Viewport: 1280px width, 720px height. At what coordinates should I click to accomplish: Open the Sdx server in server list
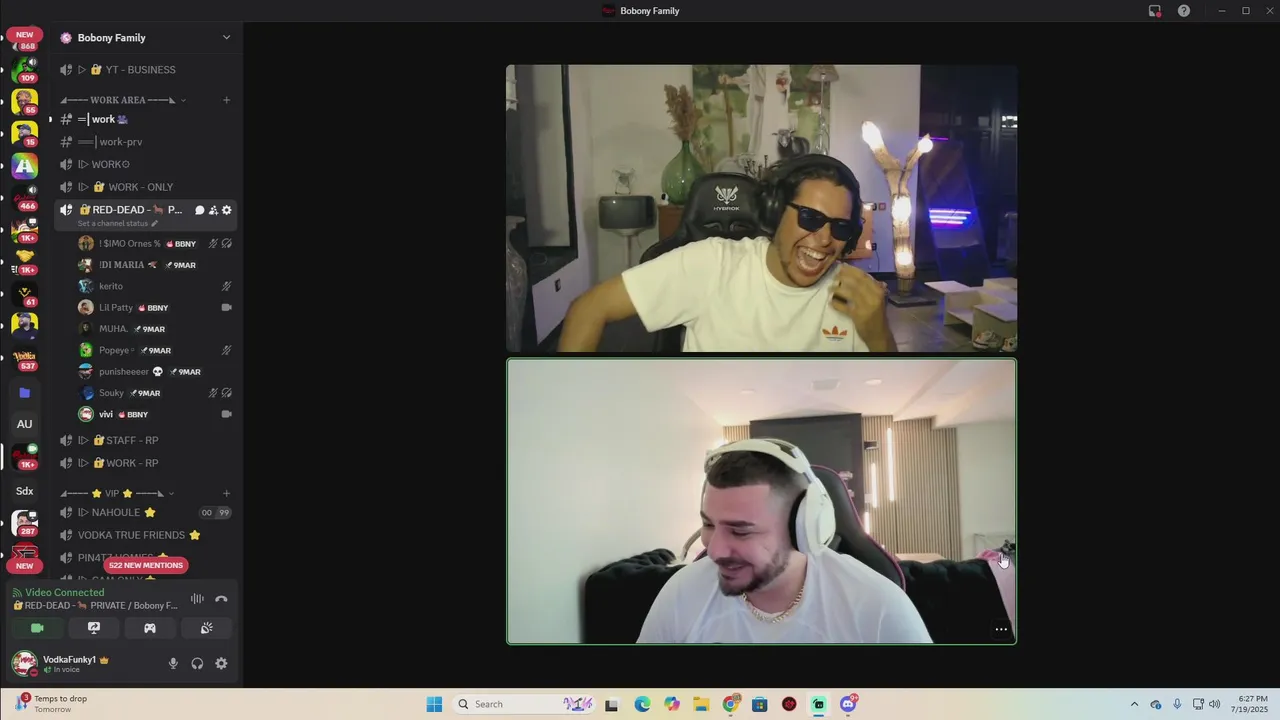pyautogui.click(x=24, y=491)
